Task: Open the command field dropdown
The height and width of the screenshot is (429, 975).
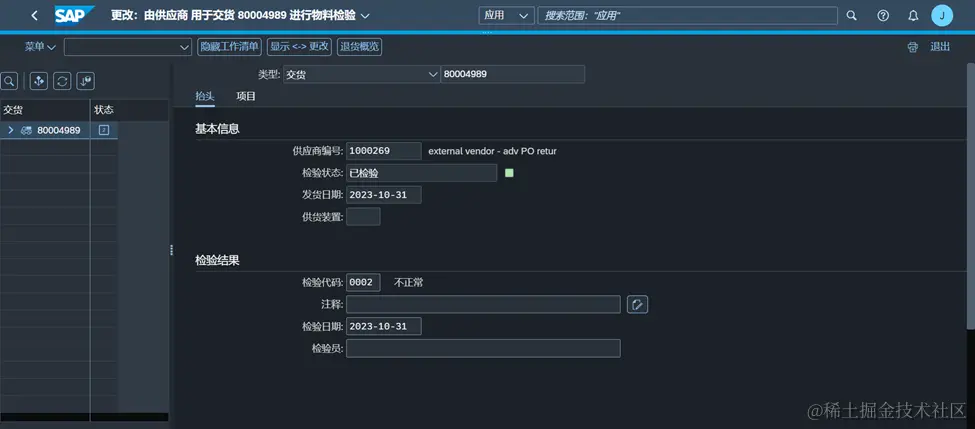Action: coord(184,47)
